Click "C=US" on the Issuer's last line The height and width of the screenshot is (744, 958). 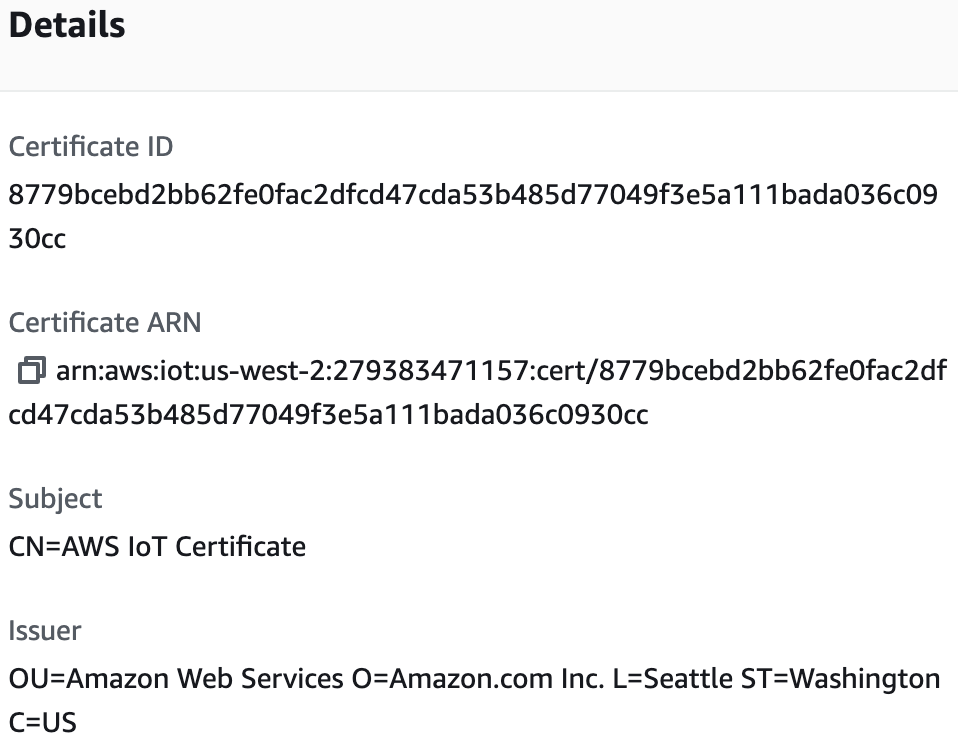click(42, 722)
